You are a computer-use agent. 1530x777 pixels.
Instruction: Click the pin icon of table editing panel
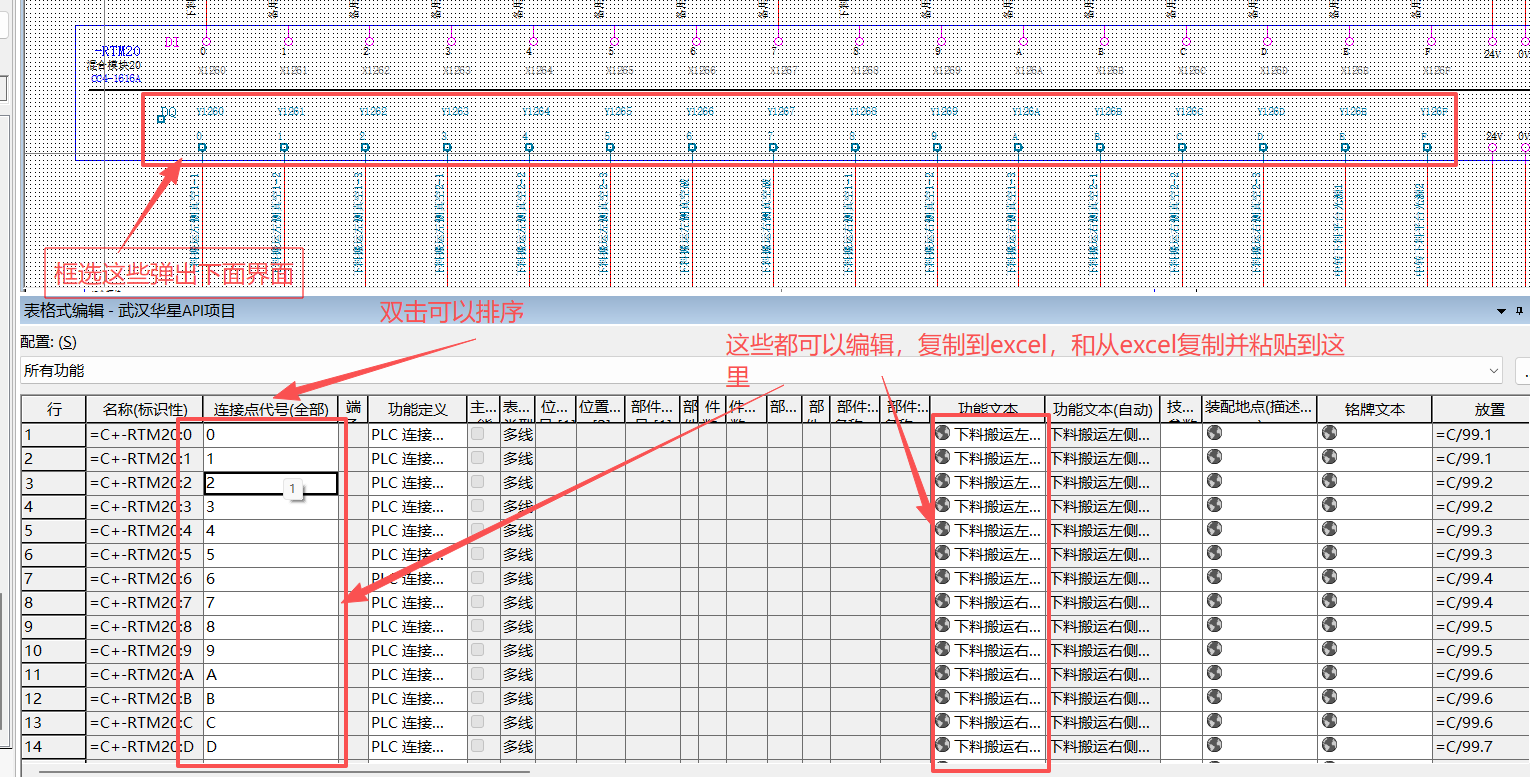(1519, 311)
